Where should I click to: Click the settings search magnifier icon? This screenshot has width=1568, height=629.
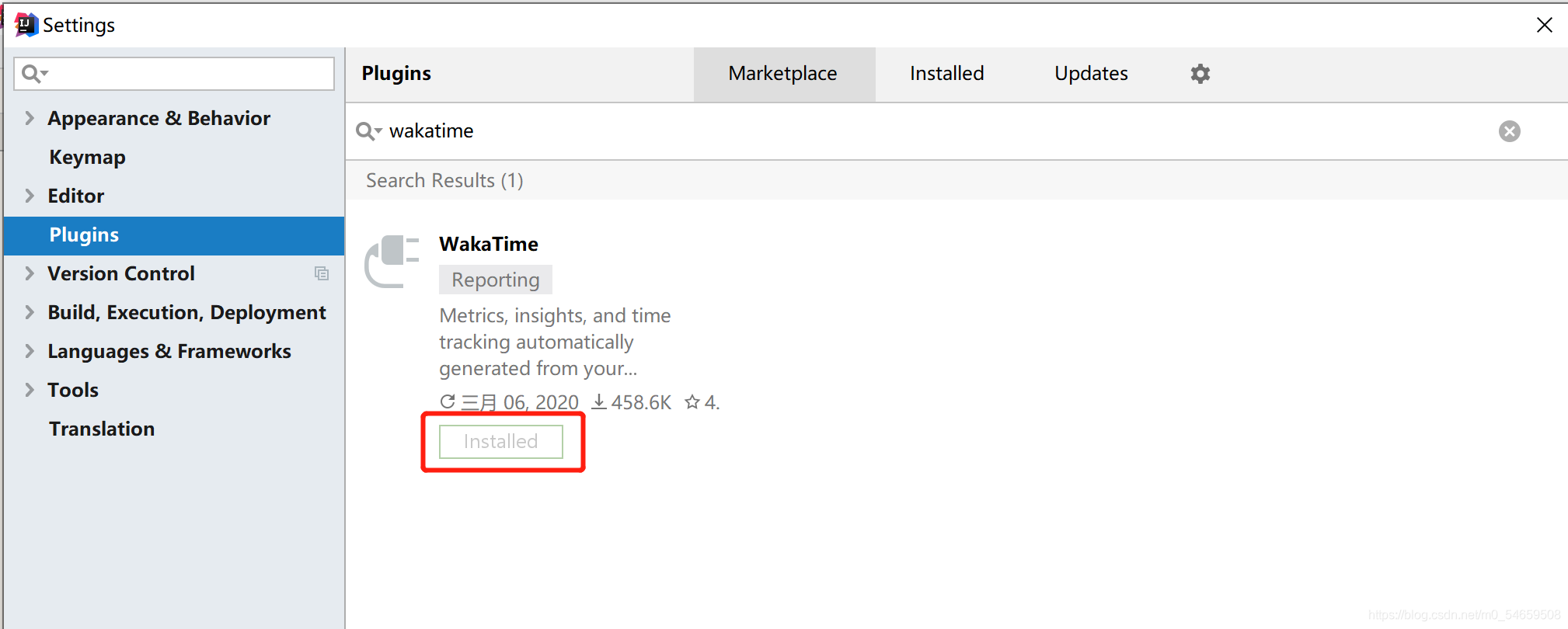coord(34,74)
